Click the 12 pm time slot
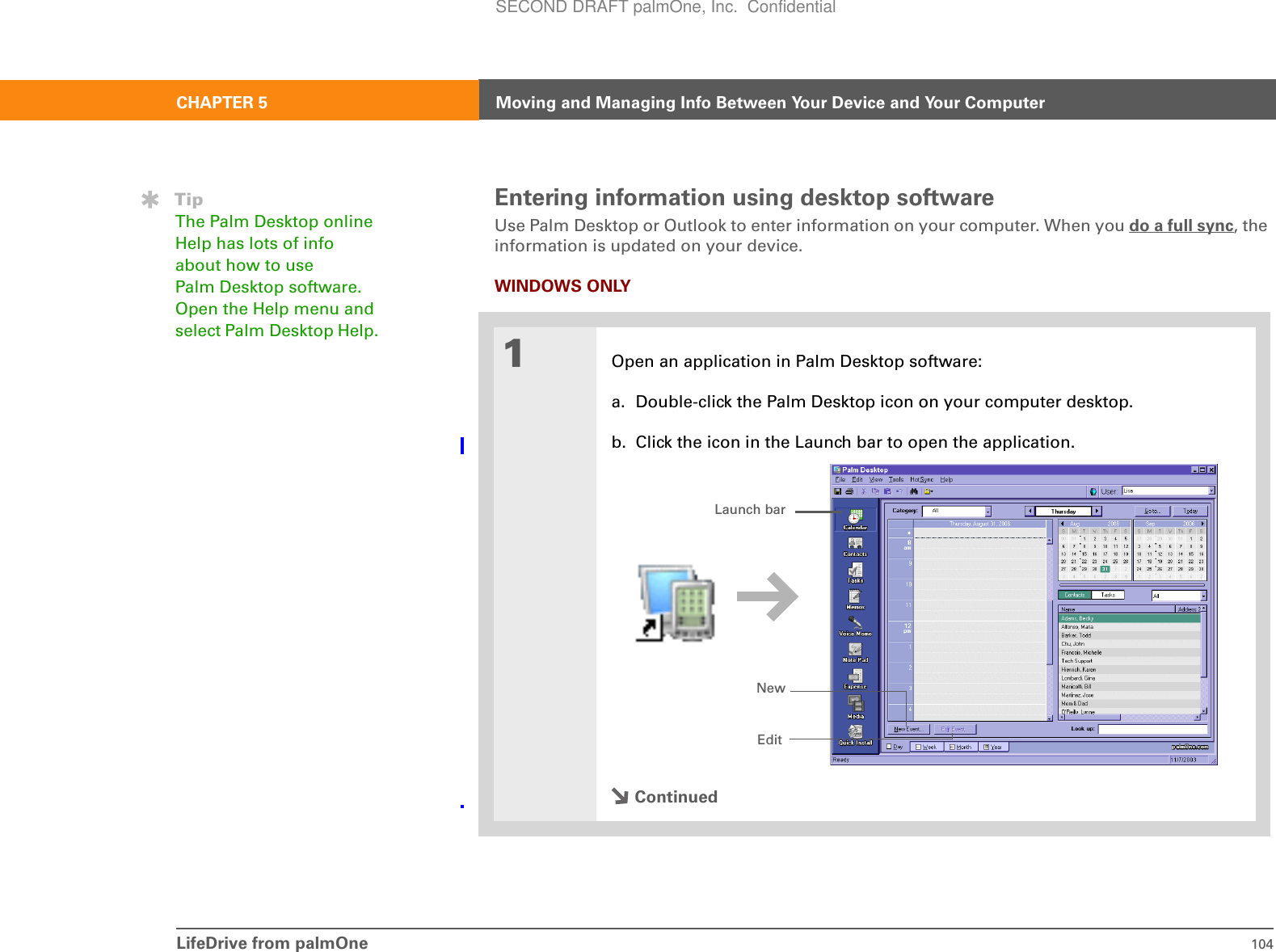Screen dimensions: 1276x952 click(x=966, y=630)
